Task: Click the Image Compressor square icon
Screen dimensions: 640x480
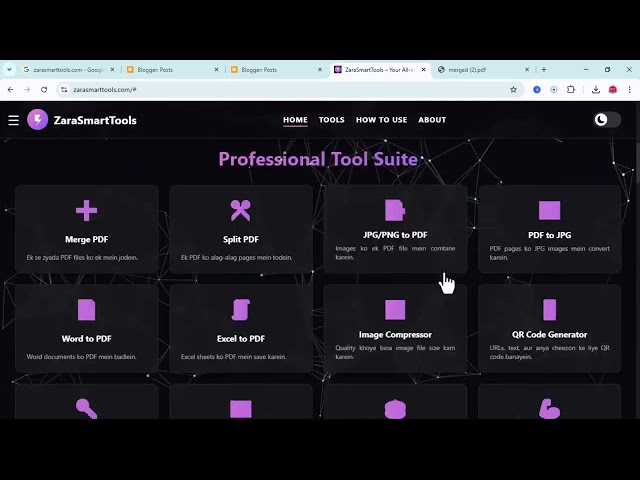Action: 395,310
